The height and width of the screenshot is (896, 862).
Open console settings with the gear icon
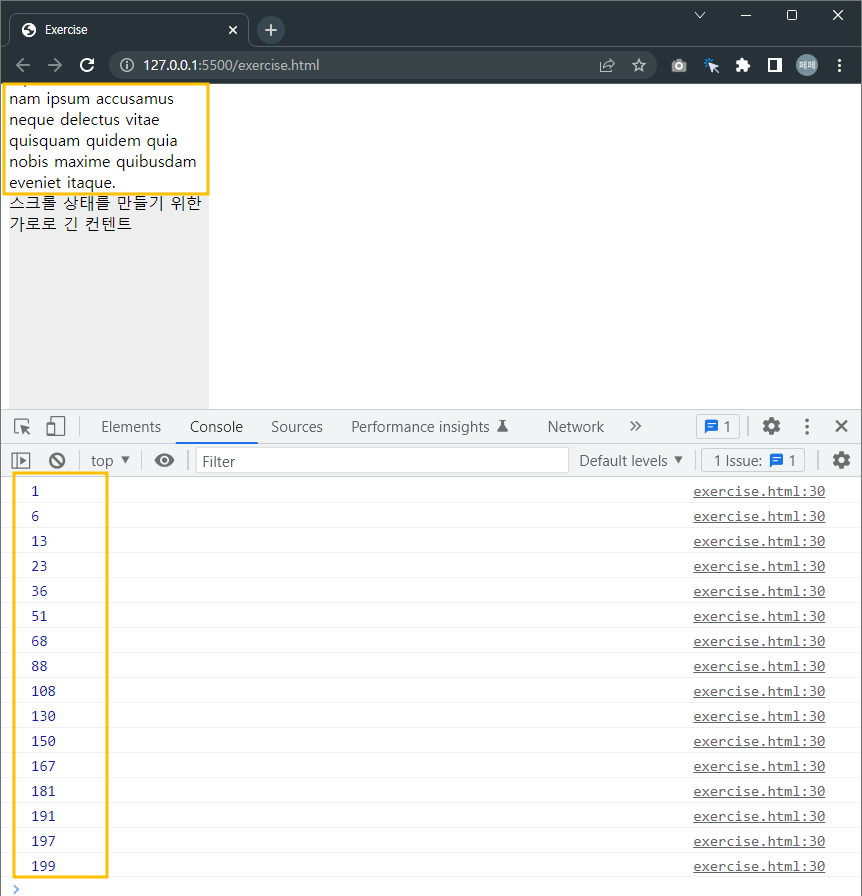(x=841, y=460)
